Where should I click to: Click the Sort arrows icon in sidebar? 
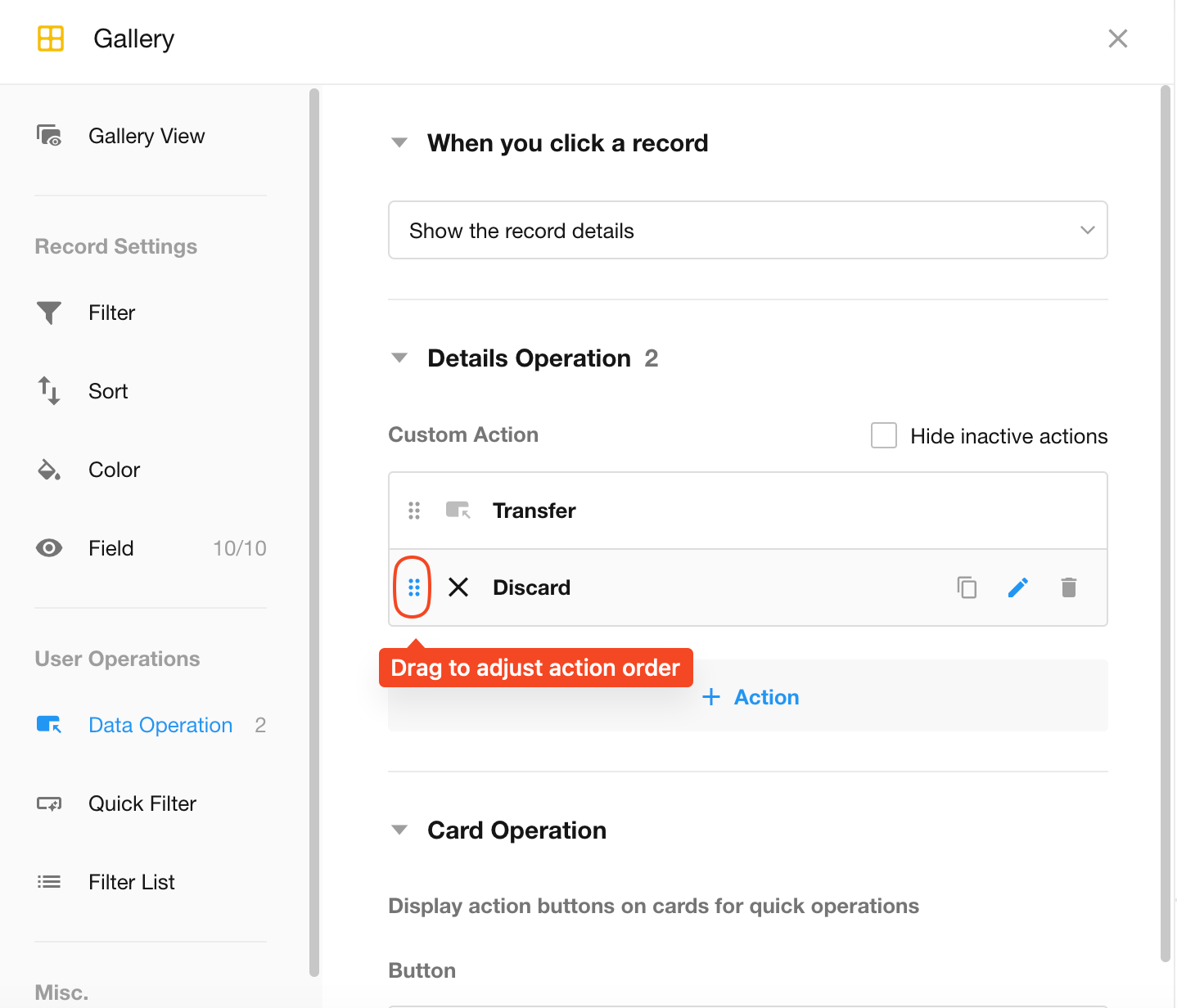[49, 391]
